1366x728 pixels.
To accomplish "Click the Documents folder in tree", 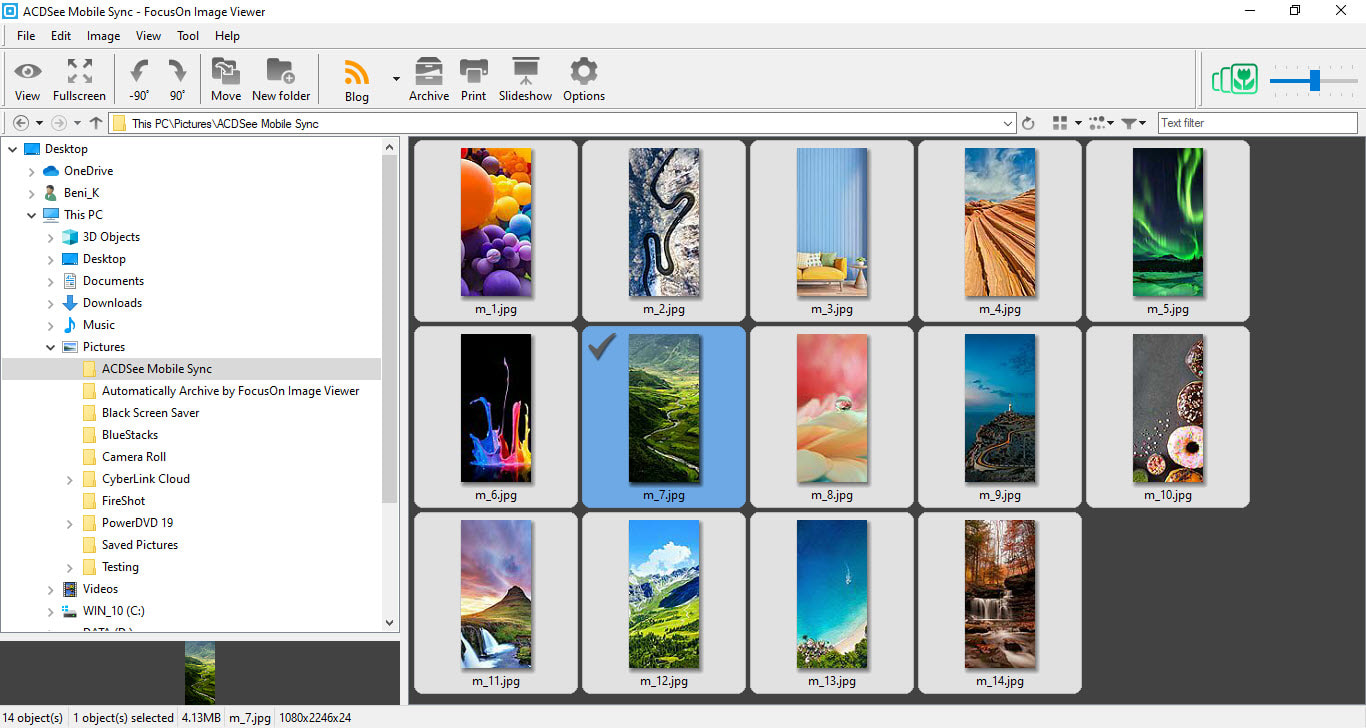I will (x=113, y=281).
